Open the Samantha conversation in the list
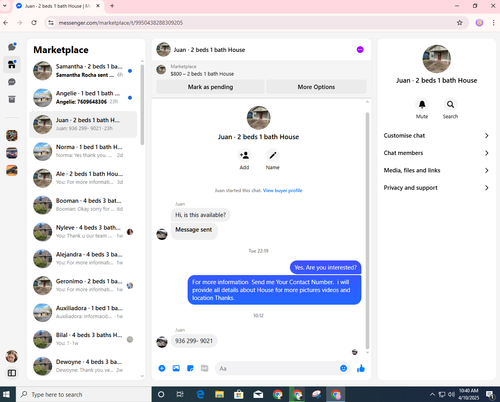Viewport: 500px width, 402px height. (x=83, y=71)
